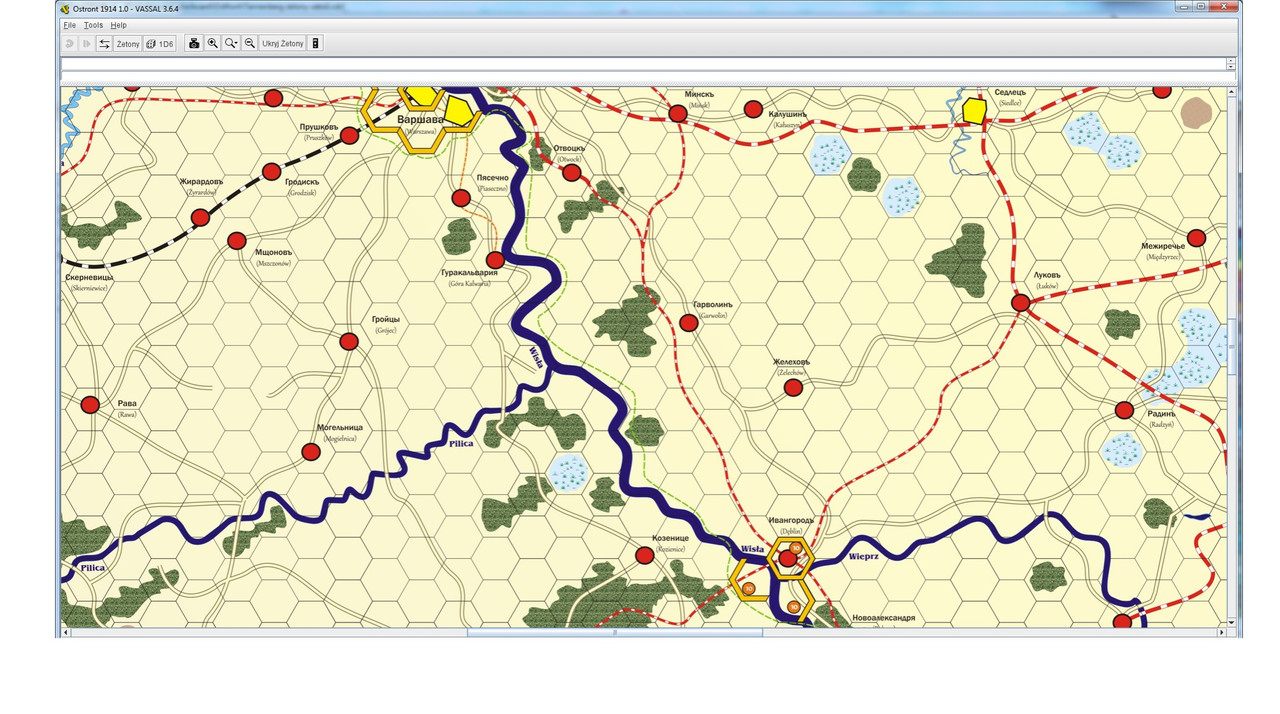Viewport: 1280px width, 714px height.
Task: Click the red town marker of Гройцы
Action: (x=349, y=341)
